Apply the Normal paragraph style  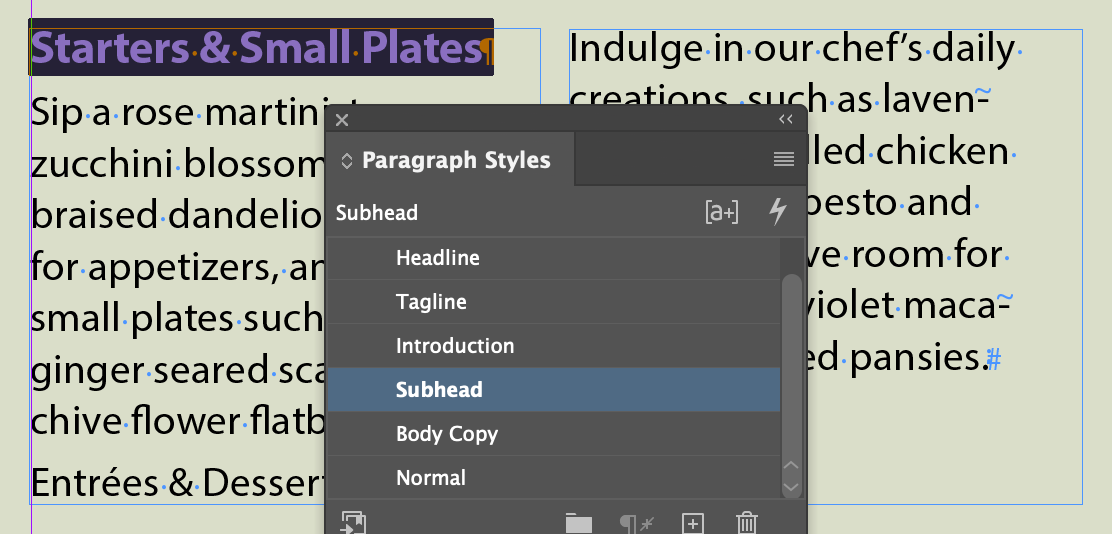[x=553, y=477]
